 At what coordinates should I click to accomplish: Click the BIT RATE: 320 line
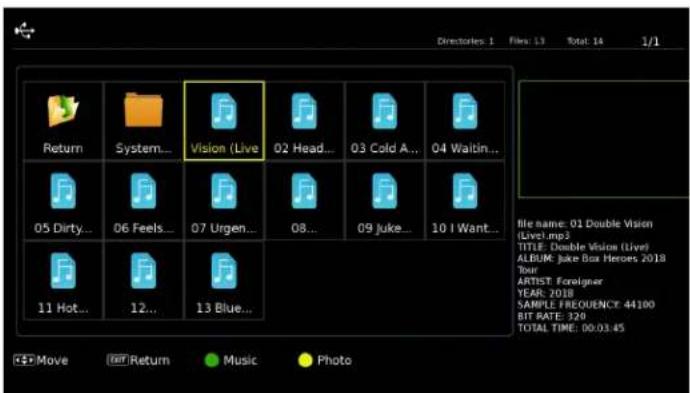(x=551, y=316)
